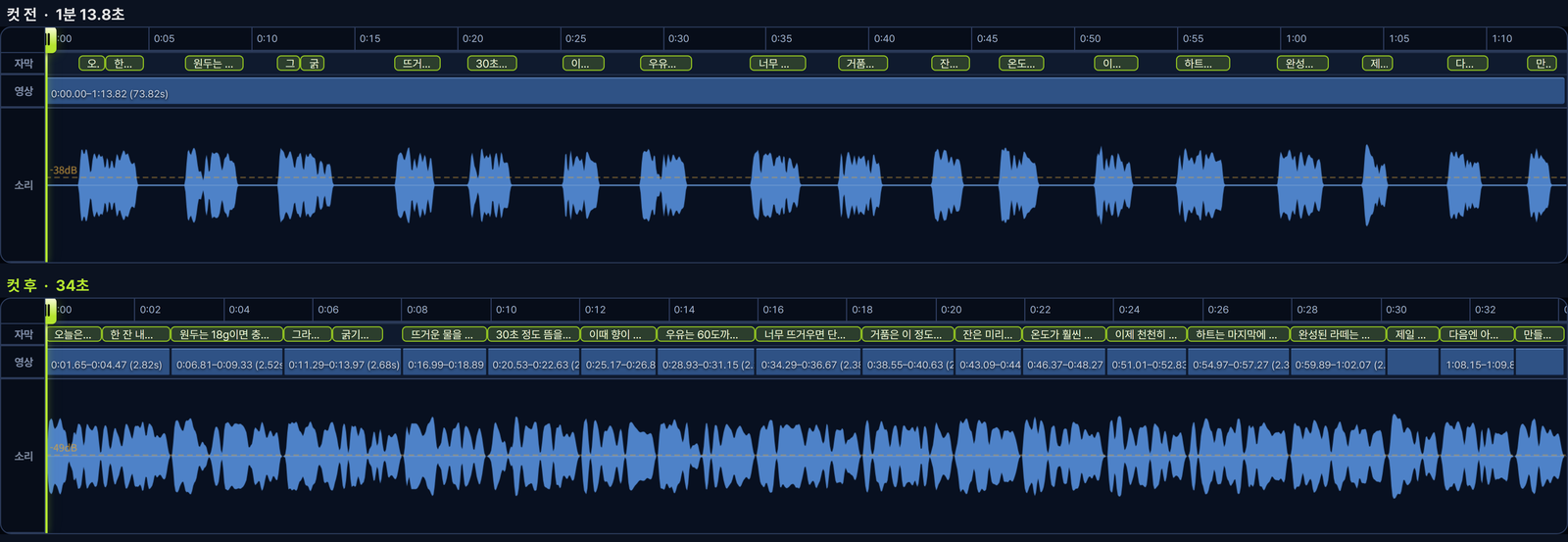This screenshot has height=542, width=1568.
Task: Select video segment 0:51.01–0:52.83
Action: tap(1148, 364)
